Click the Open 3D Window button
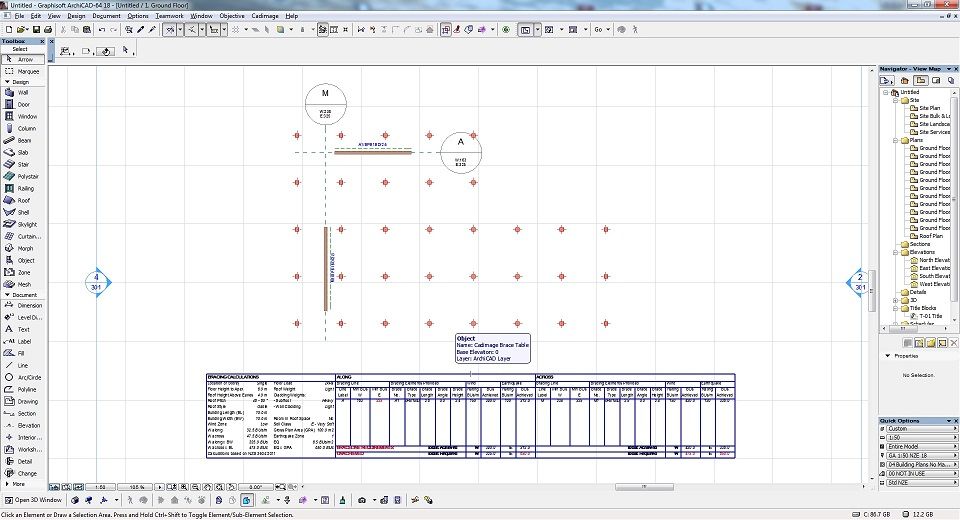The width and height of the screenshot is (960, 520). click(33, 500)
